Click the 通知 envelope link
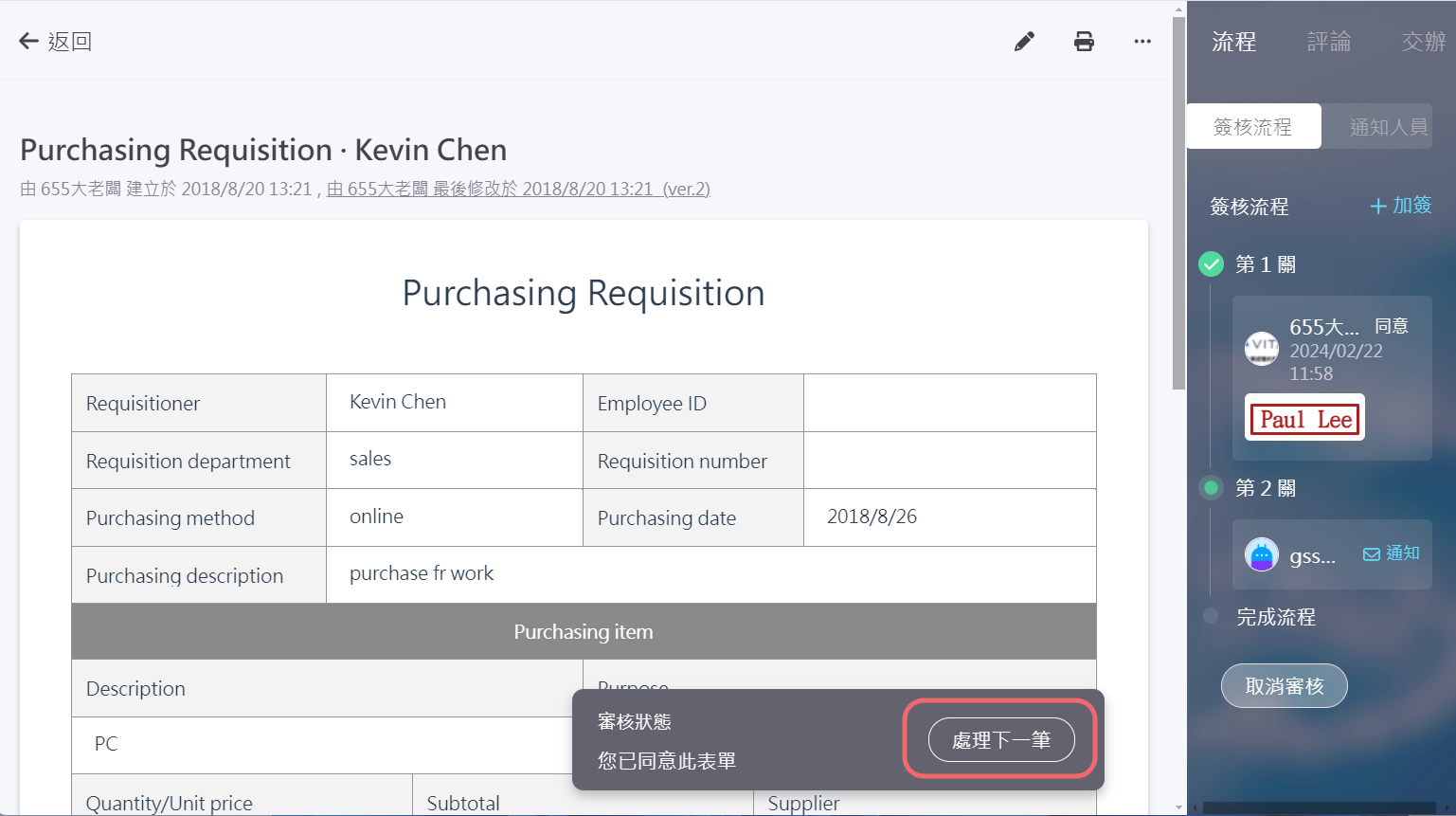Image resolution: width=1456 pixels, height=816 pixels. pos(1391,553)
